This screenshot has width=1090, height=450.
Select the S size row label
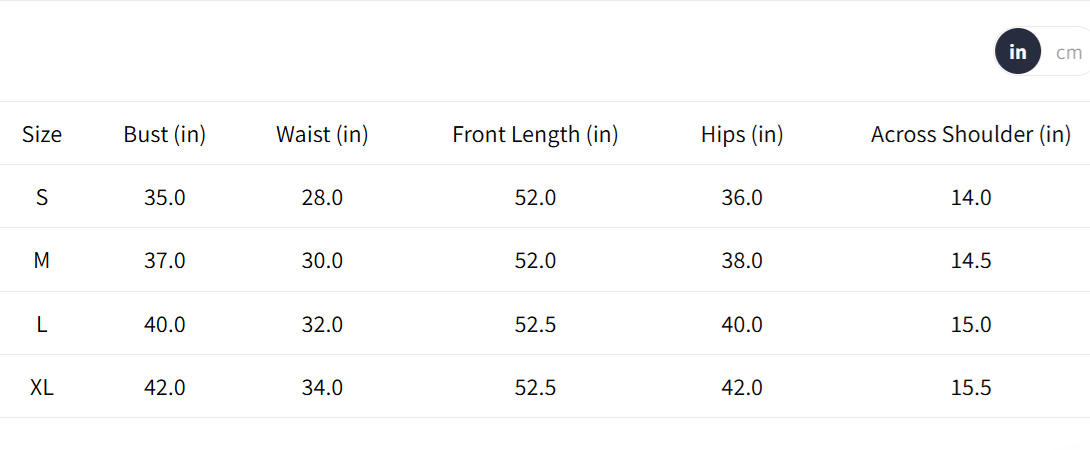pos(42,198)
